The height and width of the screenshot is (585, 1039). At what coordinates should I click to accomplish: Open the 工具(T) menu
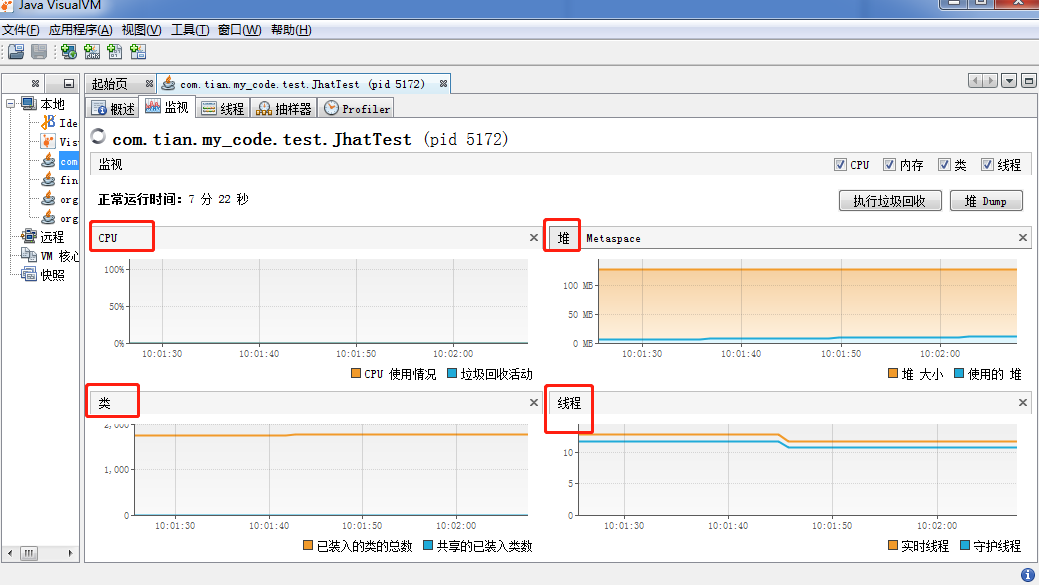[190, 30]
